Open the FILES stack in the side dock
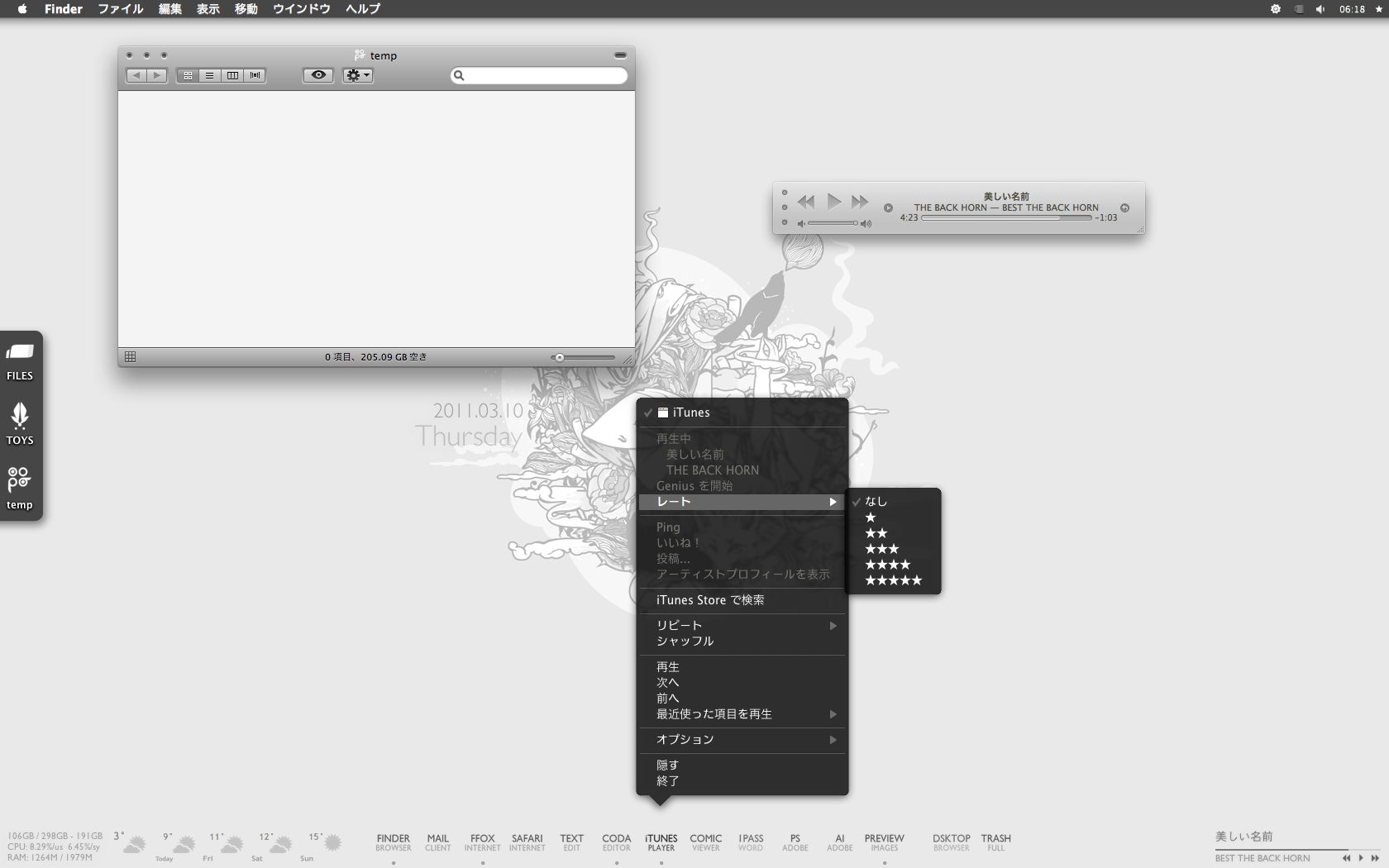 (x=20, y=362)
